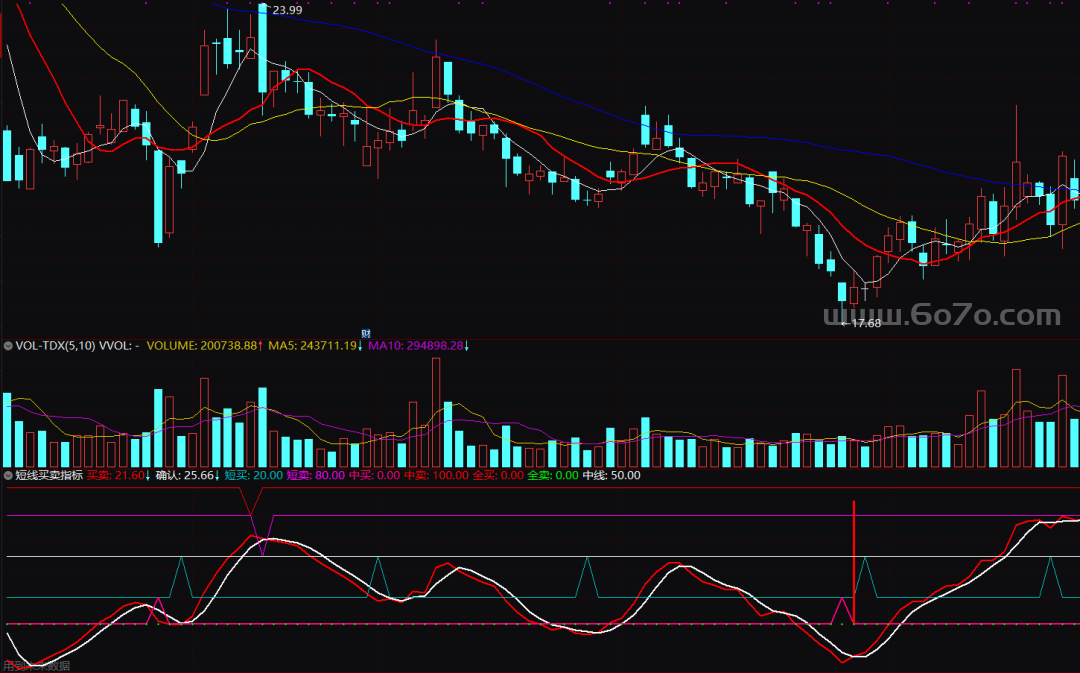Click the cyan 短买 20.00 label
Image resolution: width=1080 pixels, height=673 pixels.
point(253,476)
